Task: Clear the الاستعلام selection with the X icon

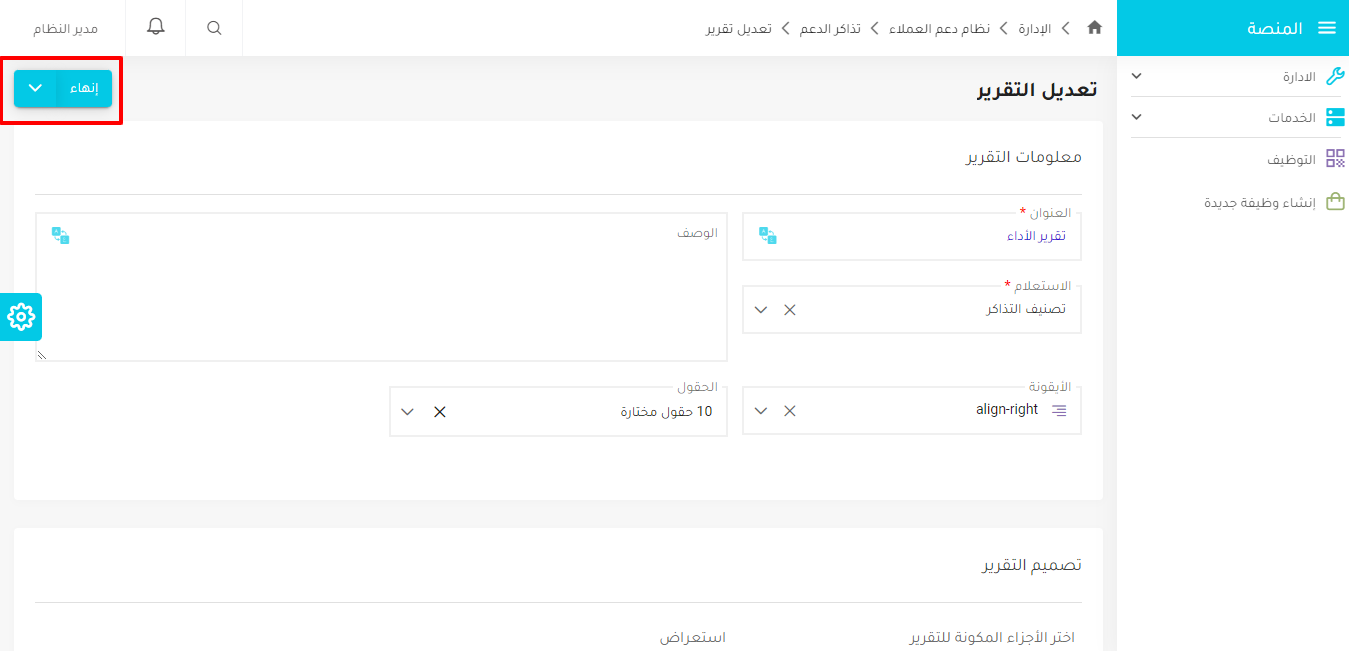Action: coord(789,310)
